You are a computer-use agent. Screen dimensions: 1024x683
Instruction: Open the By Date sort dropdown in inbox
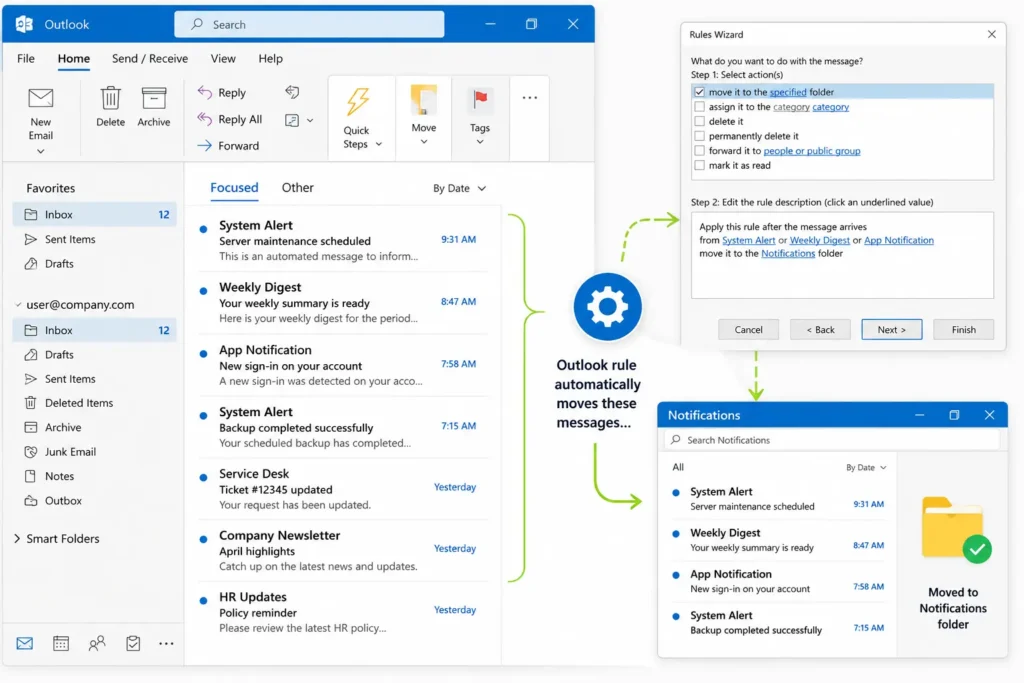(x=459, y=188)
